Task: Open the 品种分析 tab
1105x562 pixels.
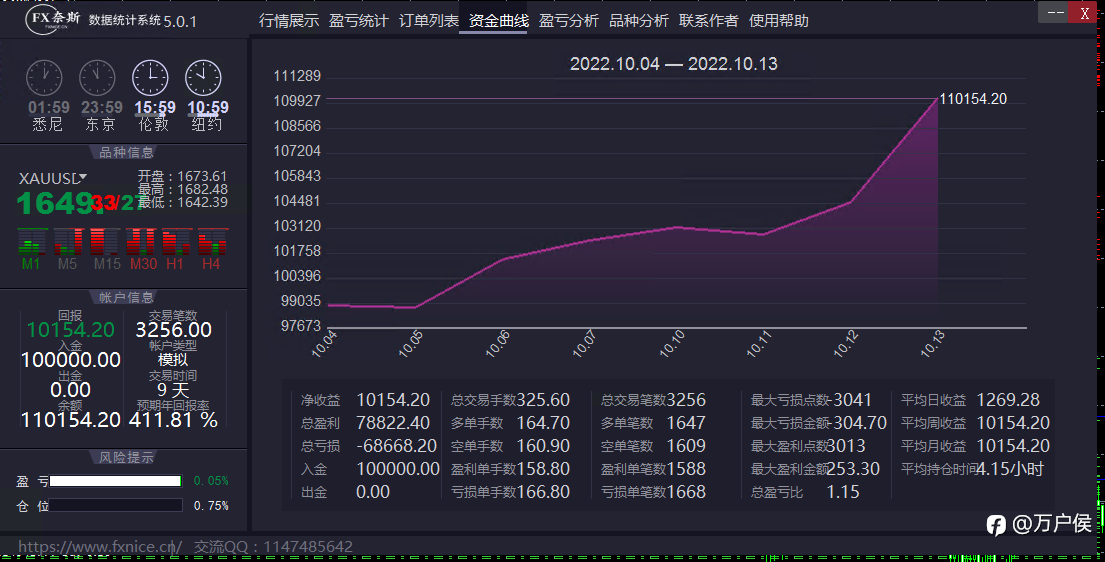Action: coord(638,21)
